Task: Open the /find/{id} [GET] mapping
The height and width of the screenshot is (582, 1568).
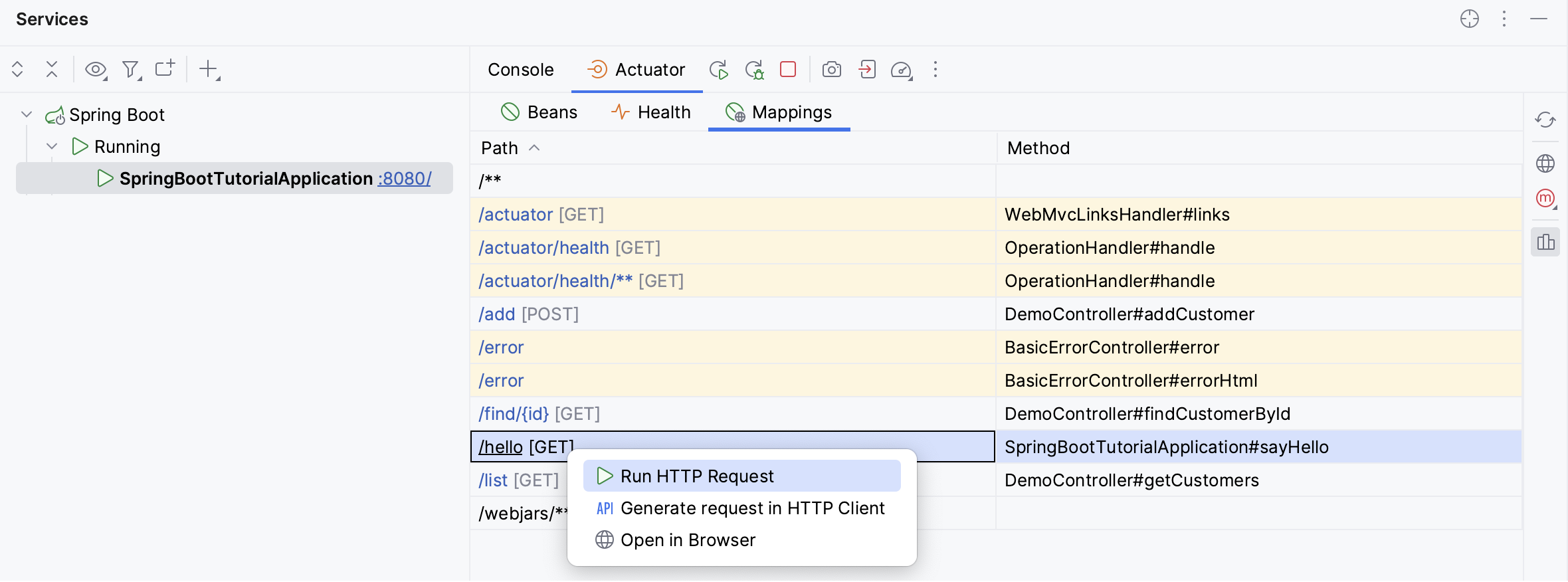Action: pos(514,413)
